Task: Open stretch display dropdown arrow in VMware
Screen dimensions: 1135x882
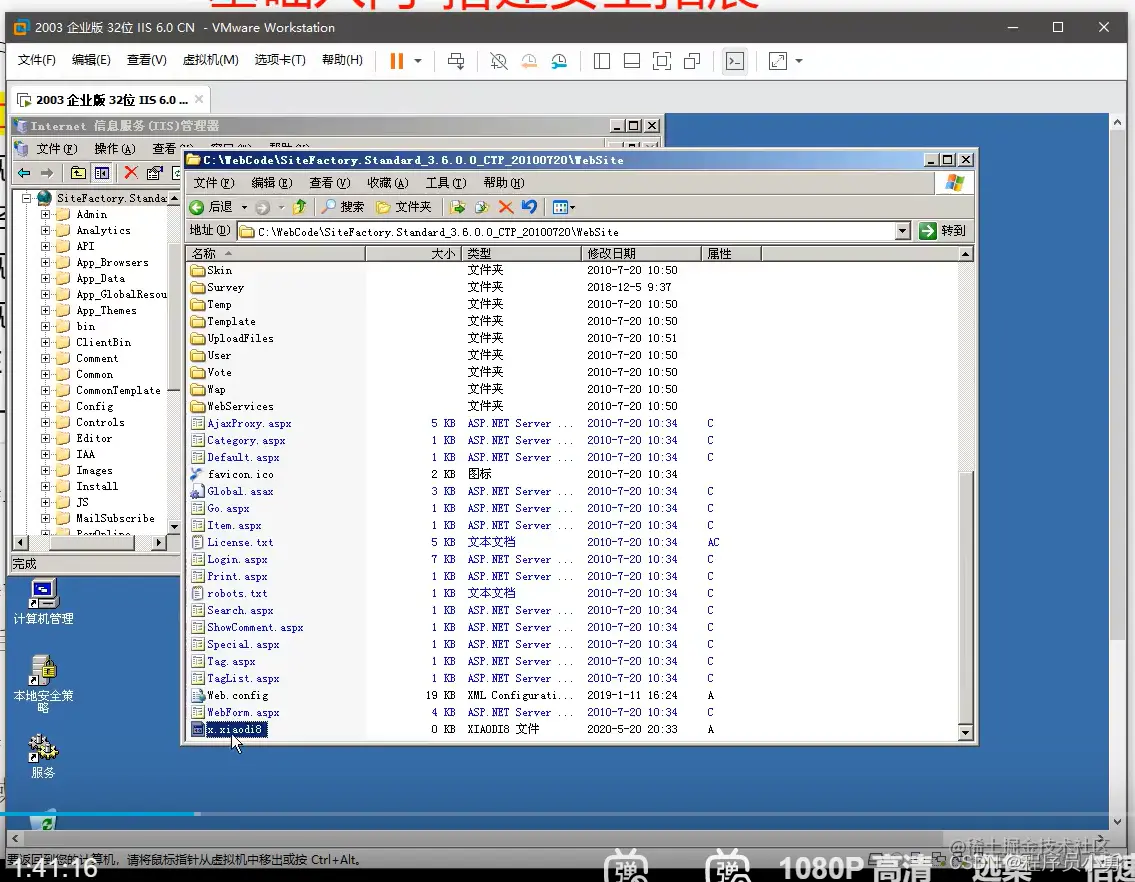Action: pyautogui.click(x=799, y=61)
